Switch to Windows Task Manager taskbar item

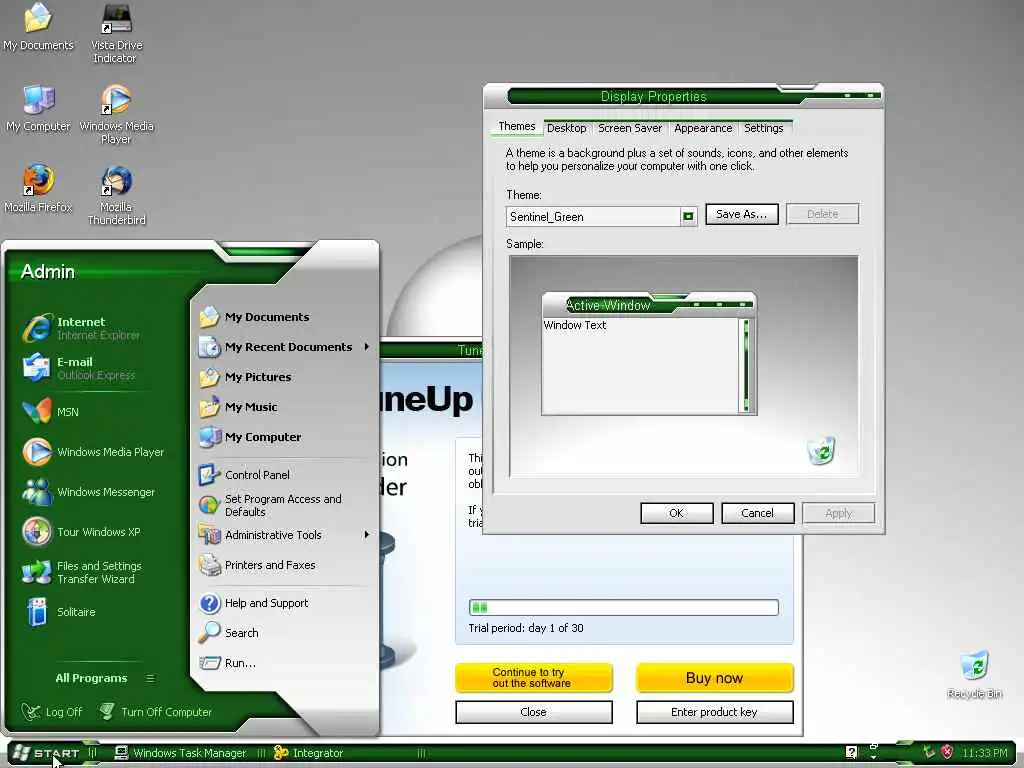click(x=180, y=753)
